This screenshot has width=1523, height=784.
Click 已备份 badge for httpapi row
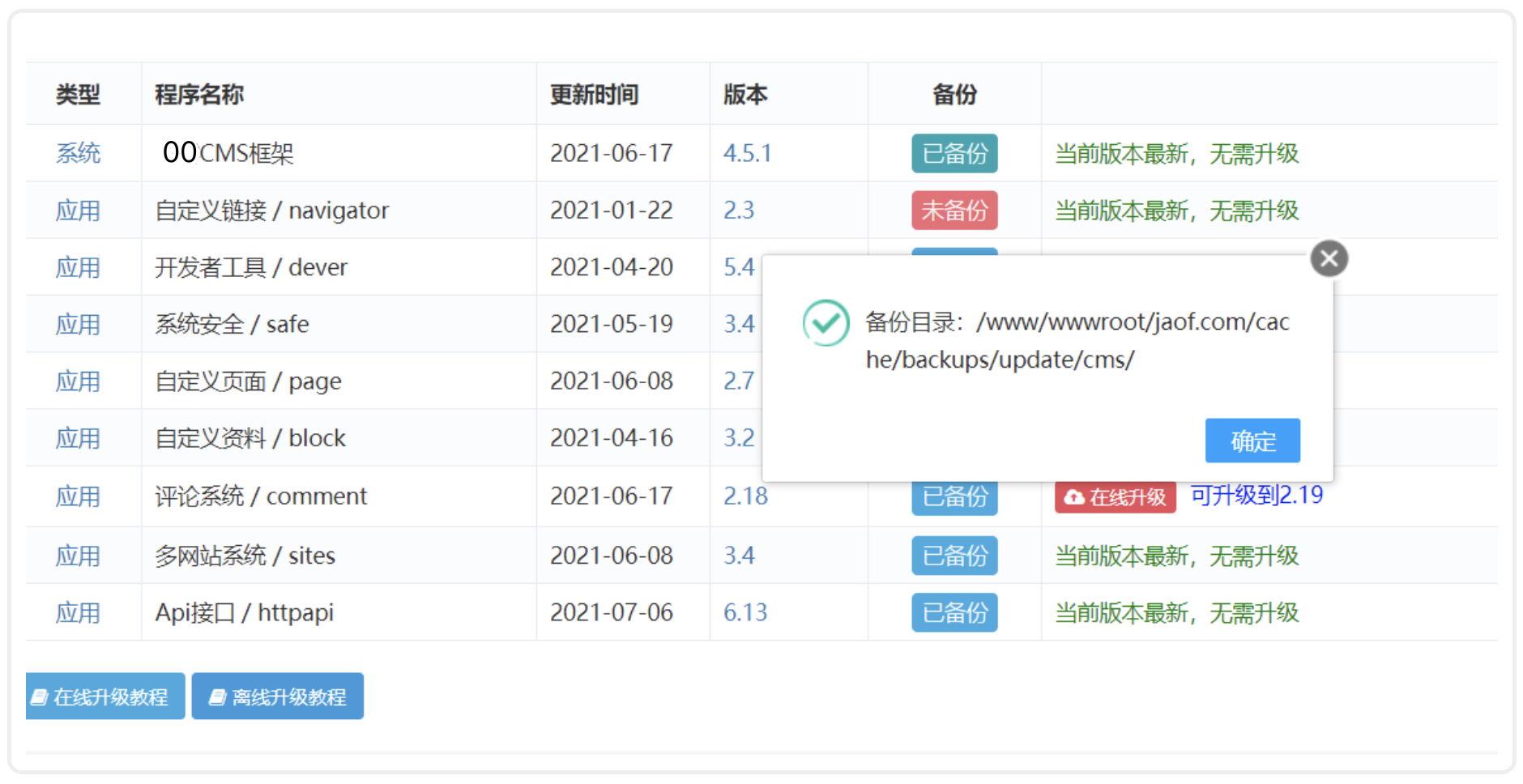tap(954, 612)
